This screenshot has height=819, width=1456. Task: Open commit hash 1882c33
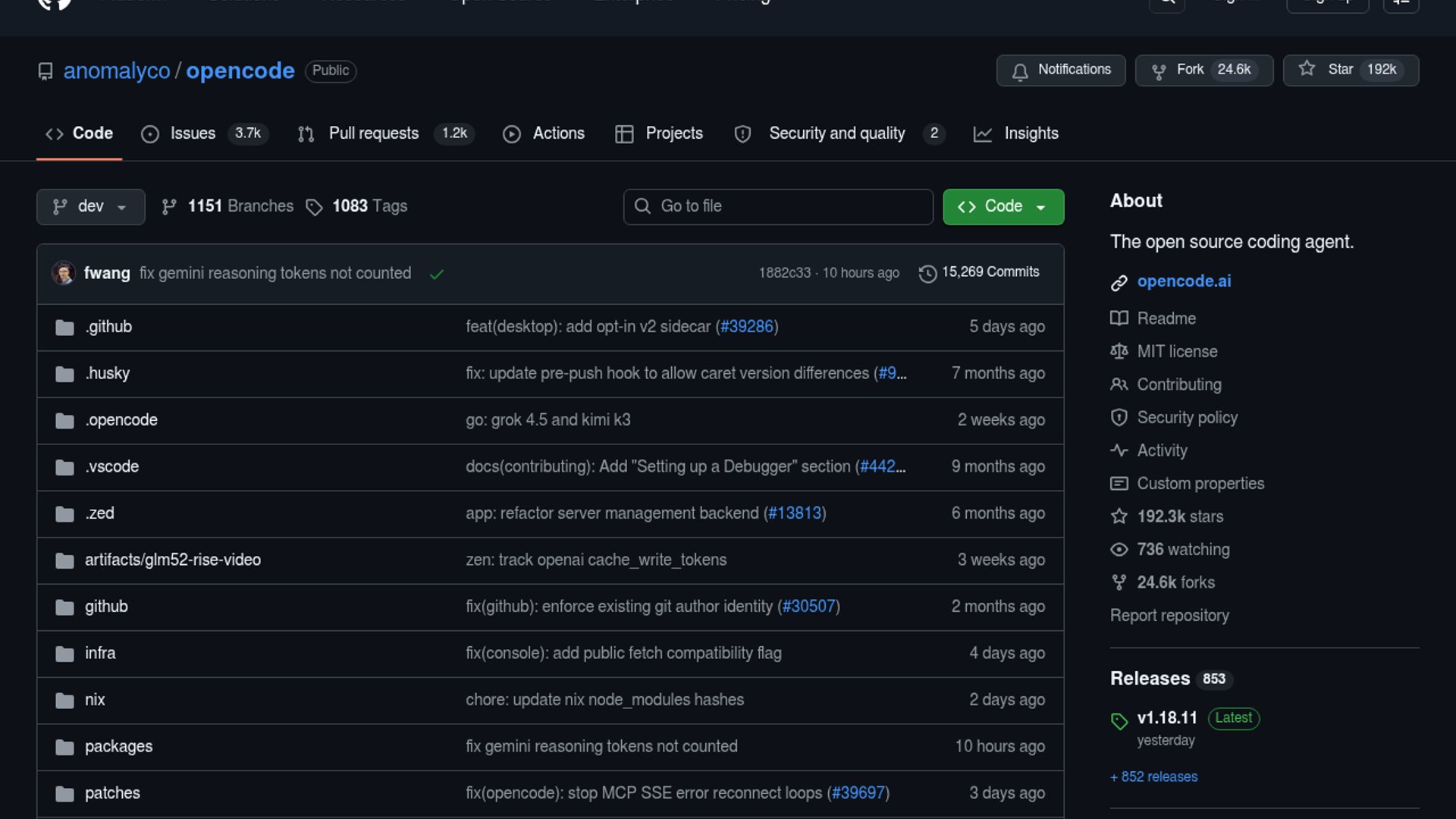point(785,273)
